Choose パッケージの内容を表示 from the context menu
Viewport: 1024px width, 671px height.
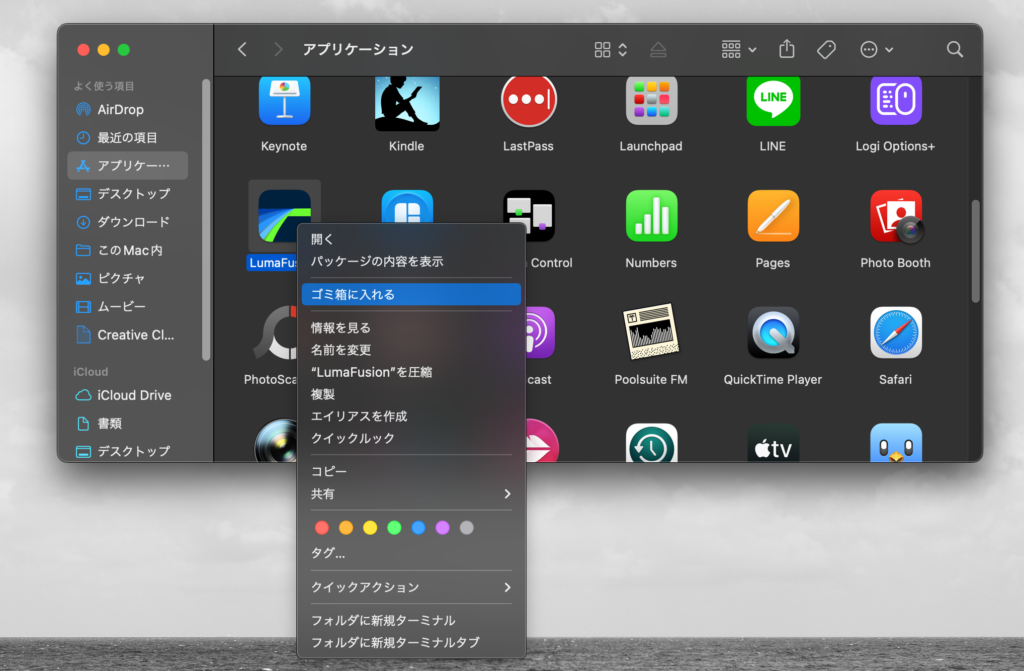[411, 261]
